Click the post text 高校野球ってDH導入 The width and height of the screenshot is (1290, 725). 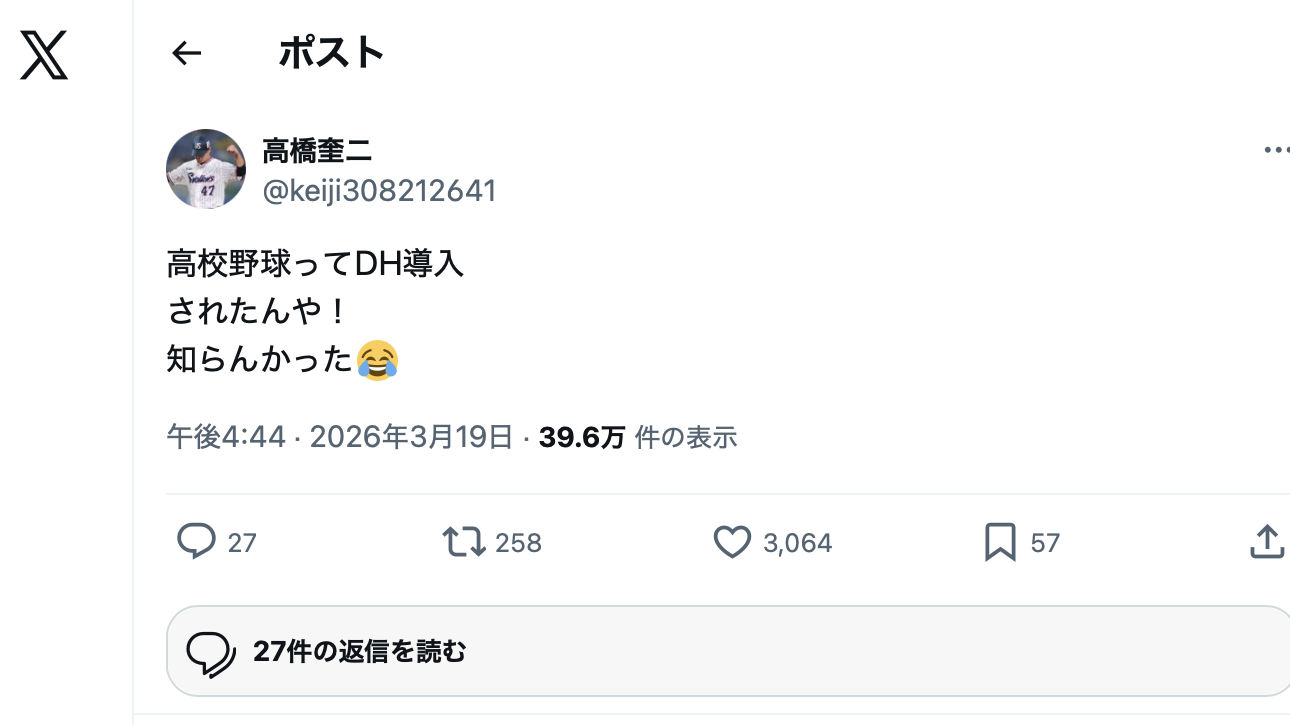(x=315, y=264)
